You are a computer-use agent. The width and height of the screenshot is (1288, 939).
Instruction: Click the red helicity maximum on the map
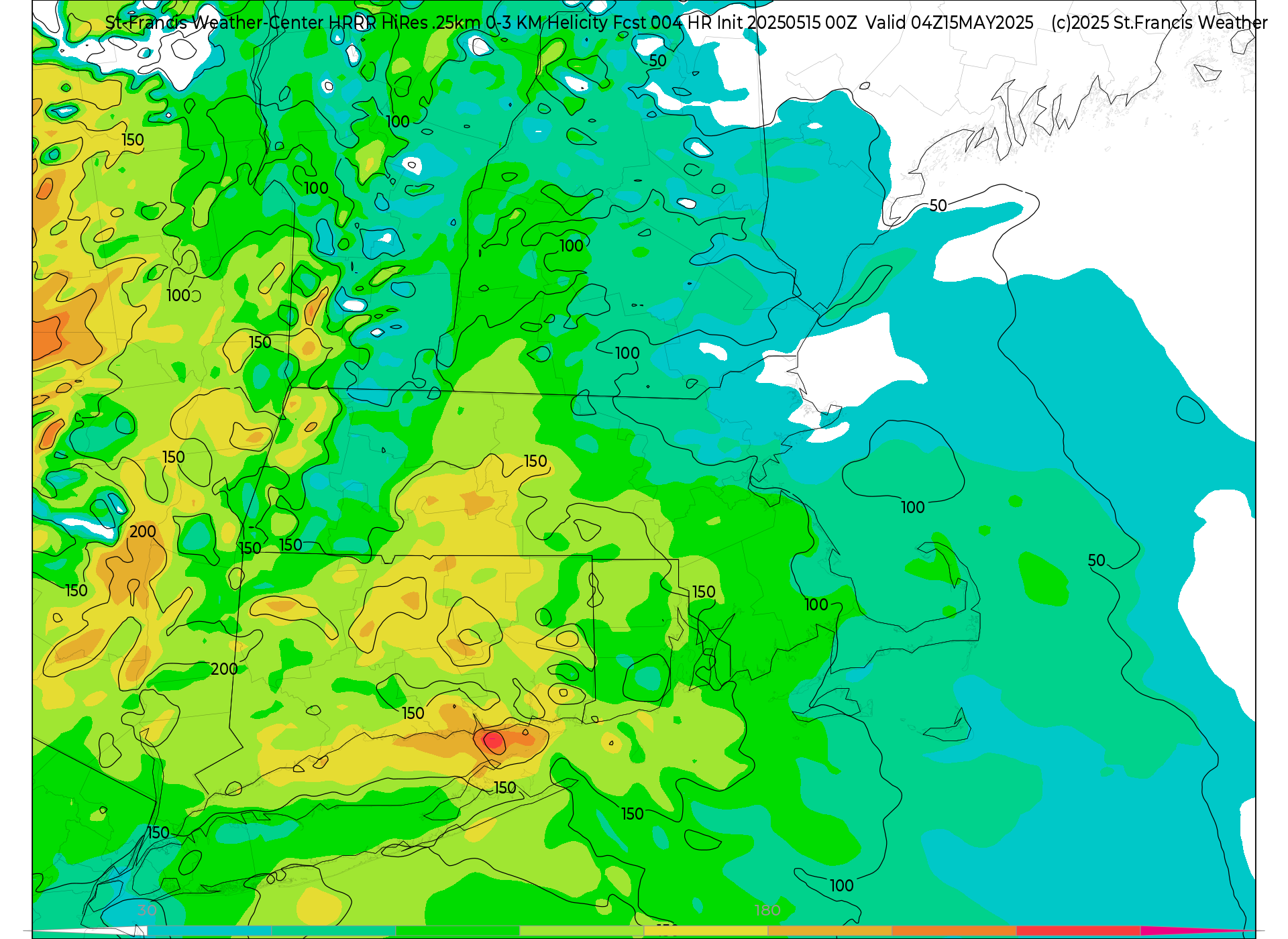tap(494, 740)
